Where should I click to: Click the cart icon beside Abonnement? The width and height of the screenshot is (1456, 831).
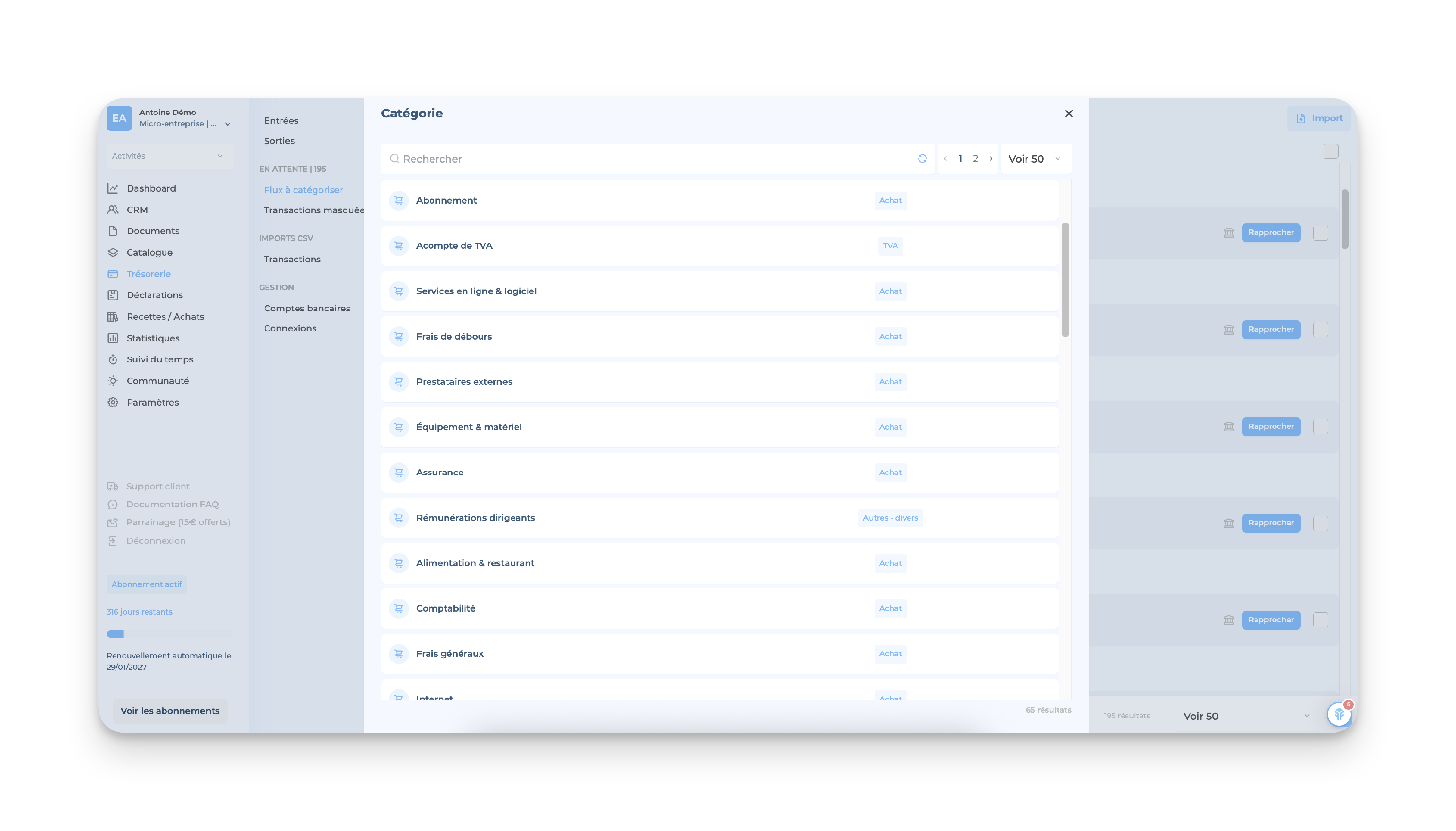tap(398, 200)
